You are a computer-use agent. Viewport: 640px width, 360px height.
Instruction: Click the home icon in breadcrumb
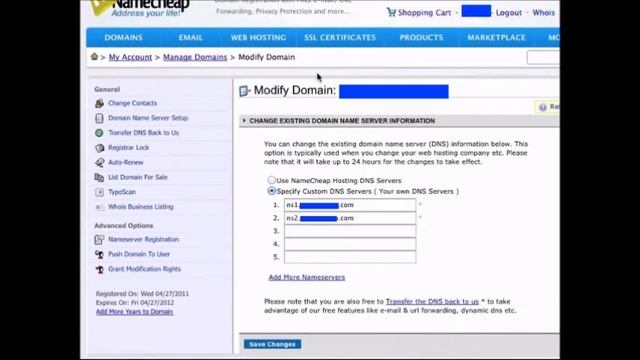[x=94, y=57]
